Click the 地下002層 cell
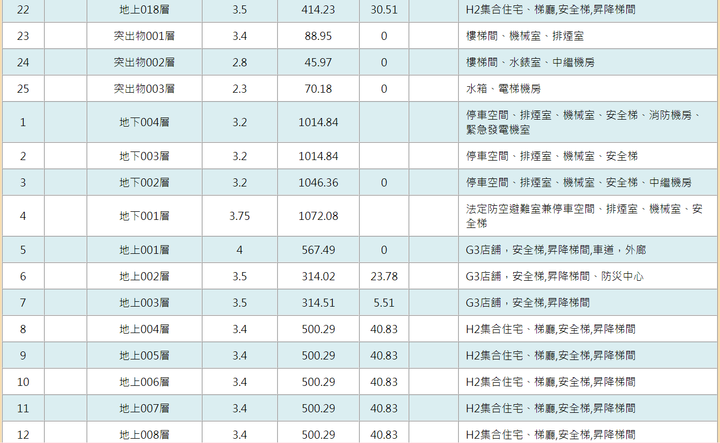Viewport: 720px width, 443px height. pos(144,183)
